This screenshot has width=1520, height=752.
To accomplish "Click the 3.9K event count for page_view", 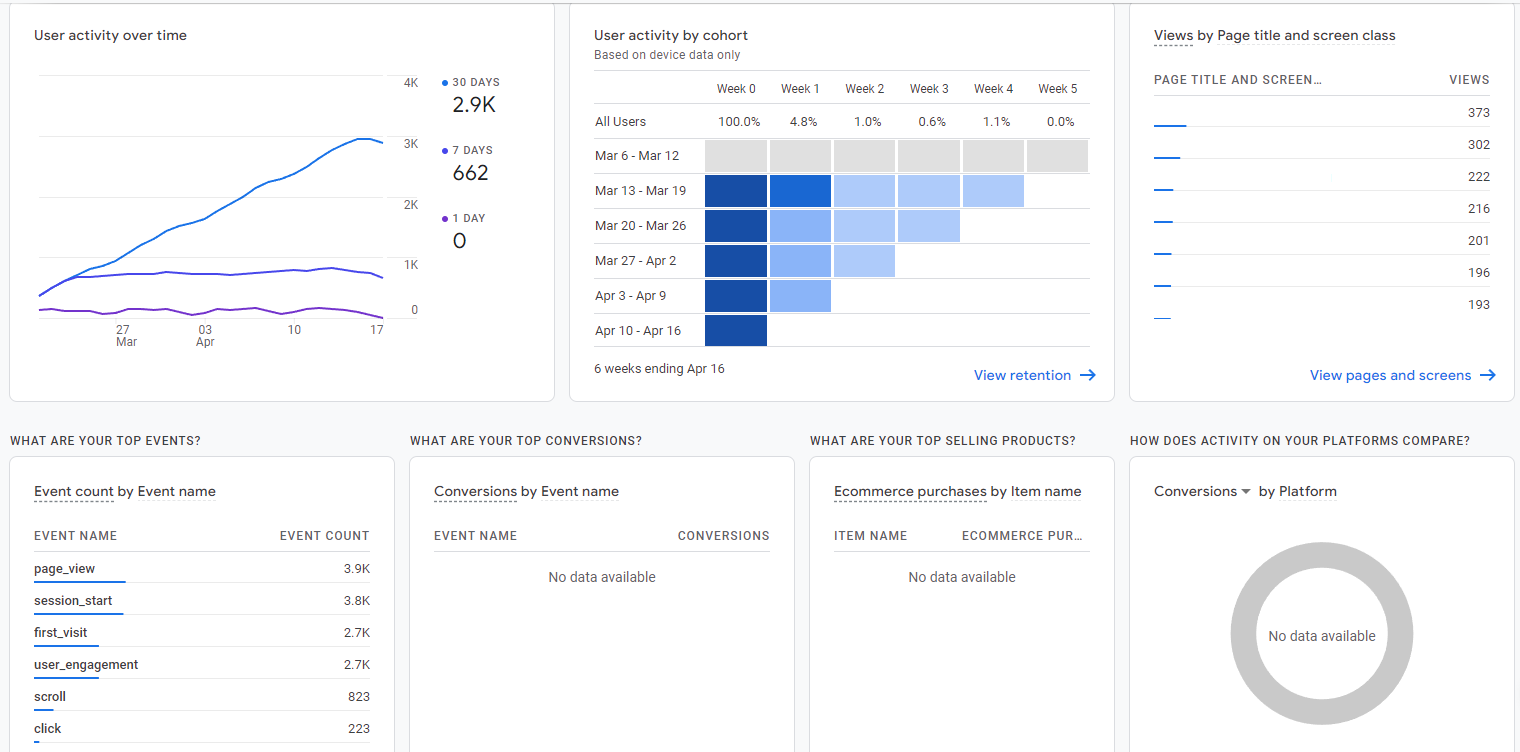I will [x=357, y=568].
